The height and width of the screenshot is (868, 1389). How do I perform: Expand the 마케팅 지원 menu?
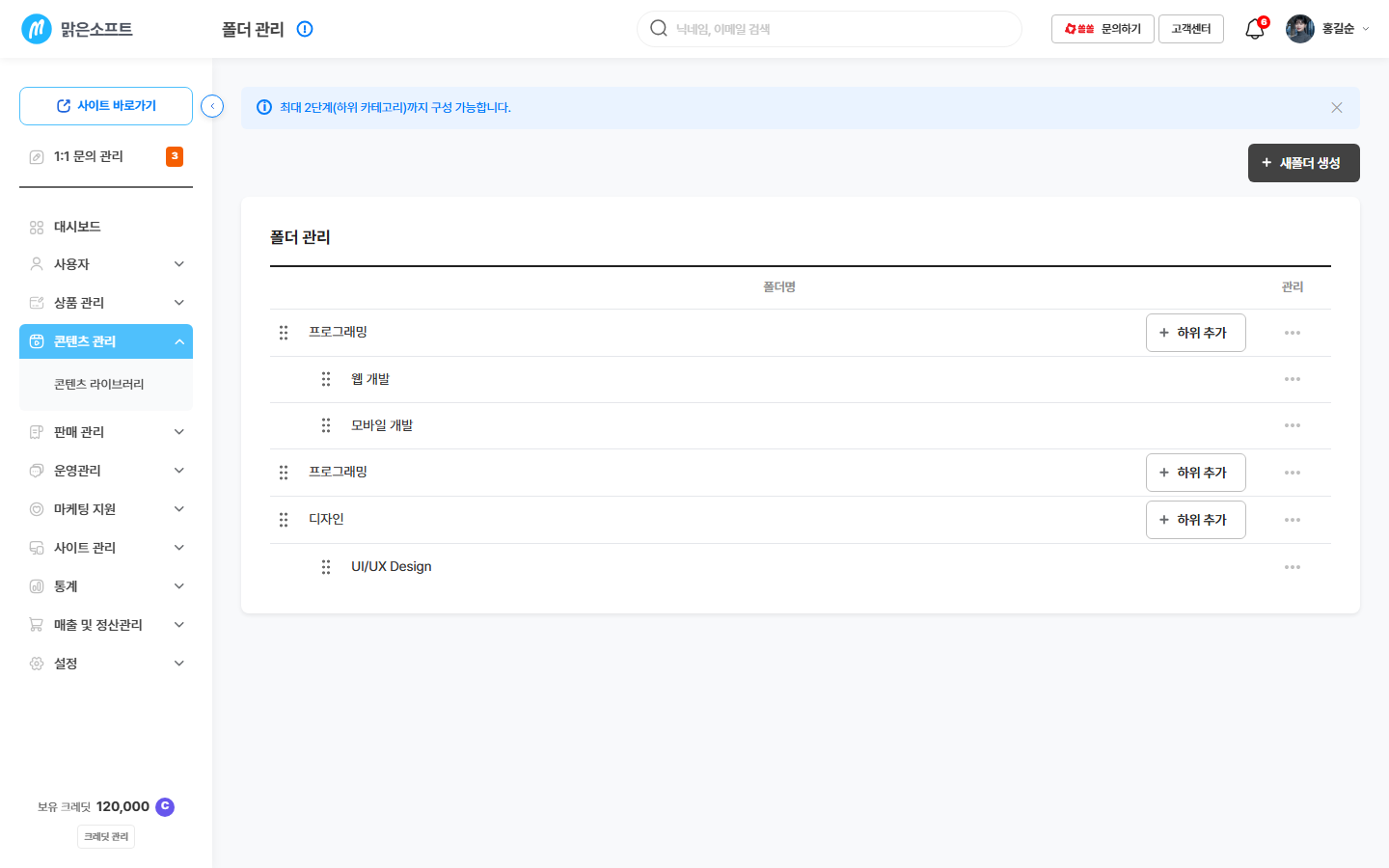coord(178,509)
